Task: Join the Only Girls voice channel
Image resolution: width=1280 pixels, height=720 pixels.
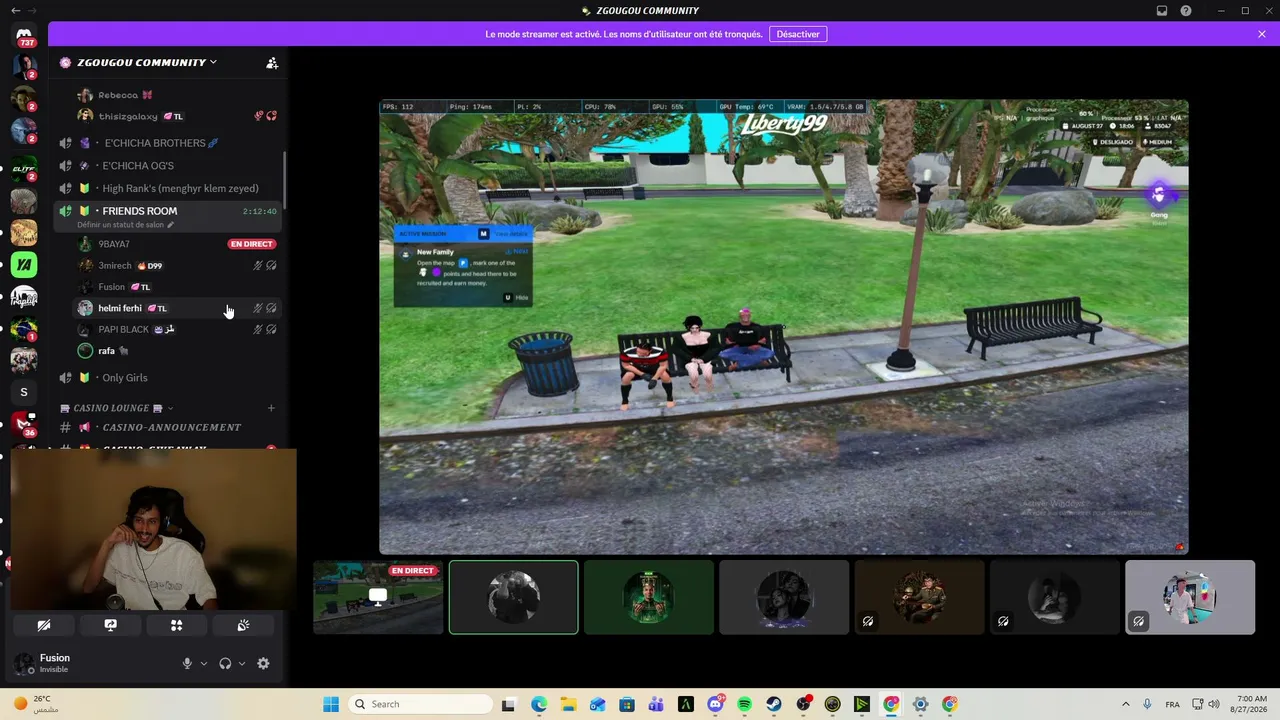Action: [x=166, y=378]
